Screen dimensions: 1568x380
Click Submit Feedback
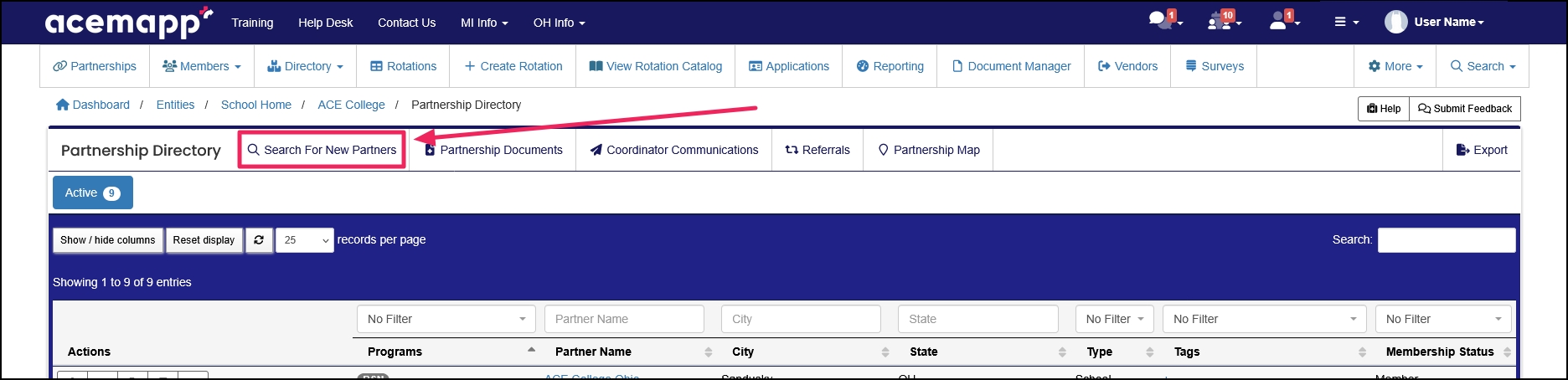[1465, 109]
